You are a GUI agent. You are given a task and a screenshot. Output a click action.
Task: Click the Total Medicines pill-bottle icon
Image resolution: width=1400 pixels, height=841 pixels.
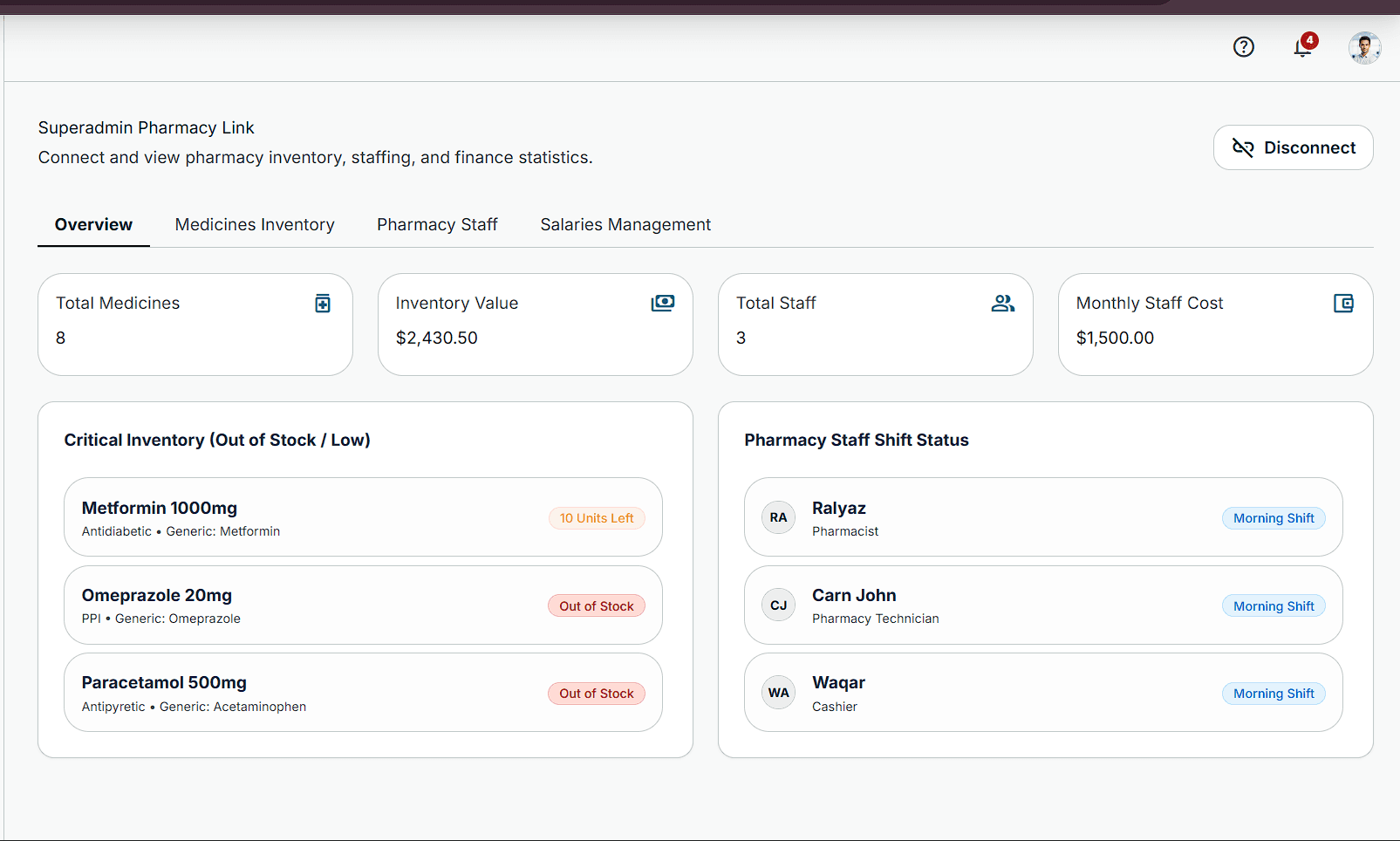(x=323, y=303)
